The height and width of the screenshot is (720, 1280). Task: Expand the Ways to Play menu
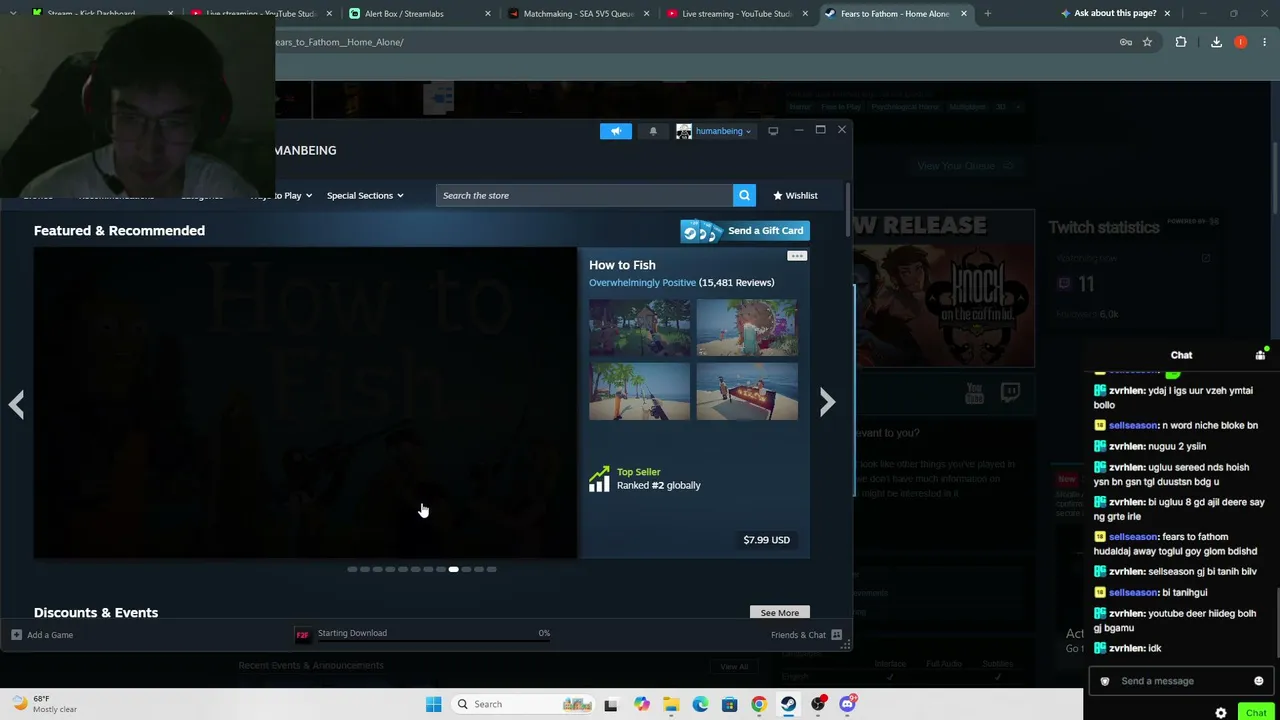281,195
